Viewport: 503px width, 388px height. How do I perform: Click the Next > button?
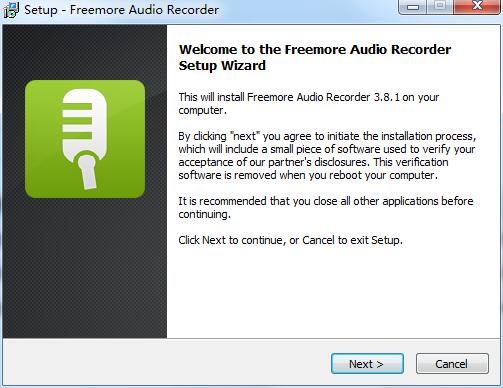(x=367, y=364)
